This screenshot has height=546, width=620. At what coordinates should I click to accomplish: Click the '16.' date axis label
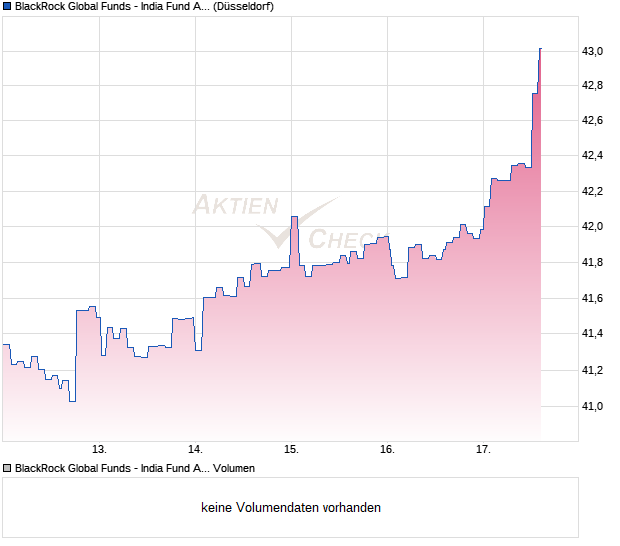point(388,450)
